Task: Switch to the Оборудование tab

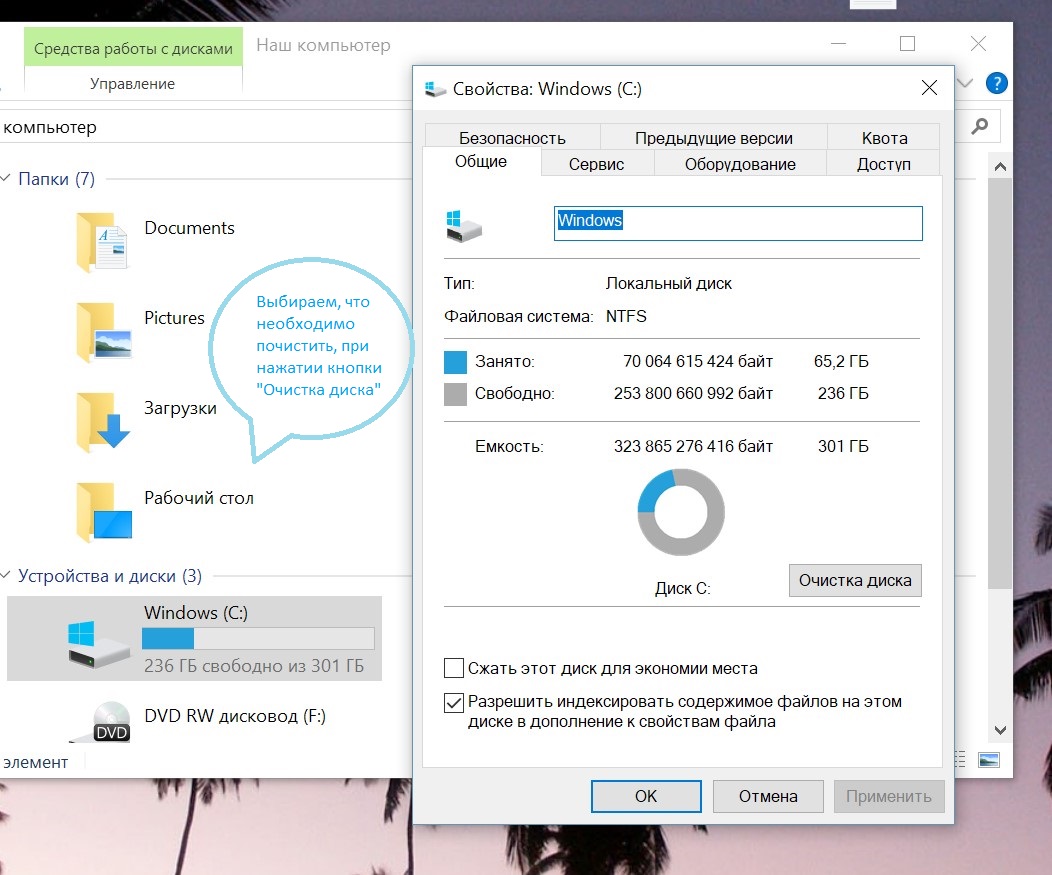Action: [740, 164]
